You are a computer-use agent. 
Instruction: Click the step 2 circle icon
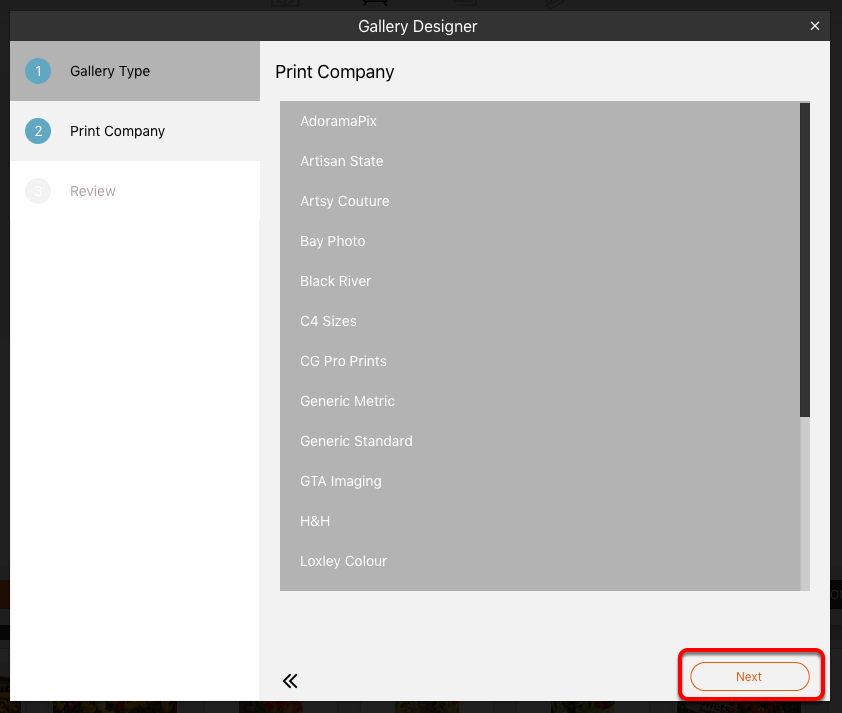tap(38, 131)
